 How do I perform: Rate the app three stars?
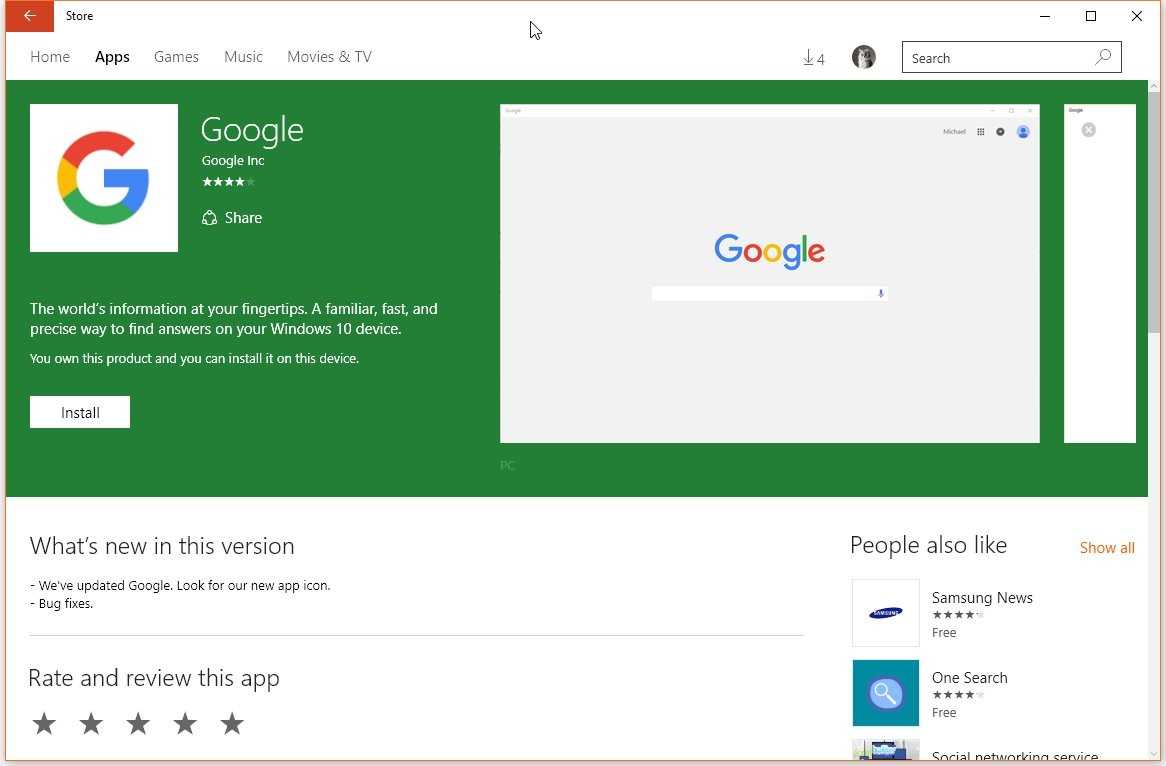(x=138, y=723)
